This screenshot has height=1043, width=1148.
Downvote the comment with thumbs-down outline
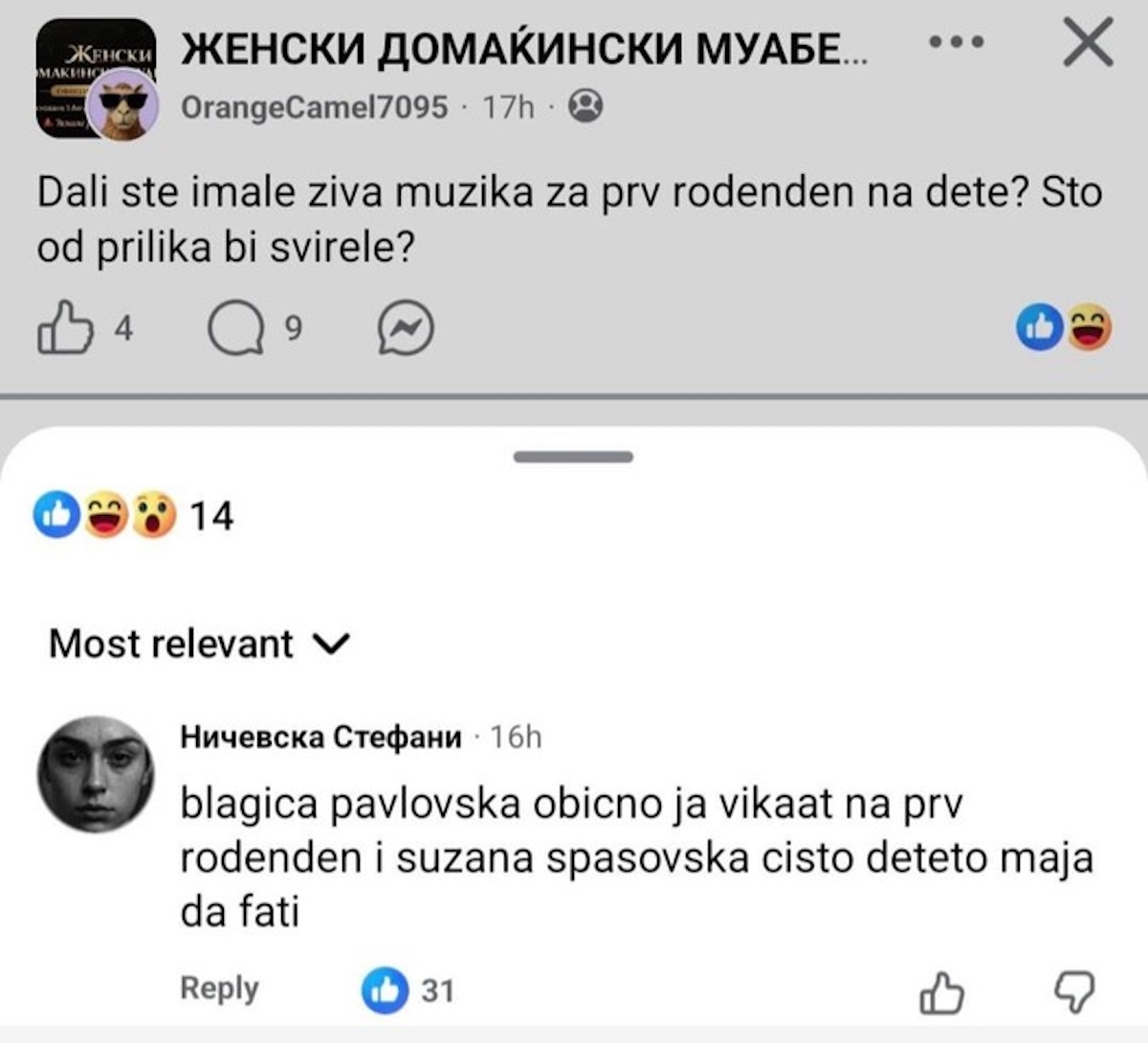click(x=1073, y=992)
